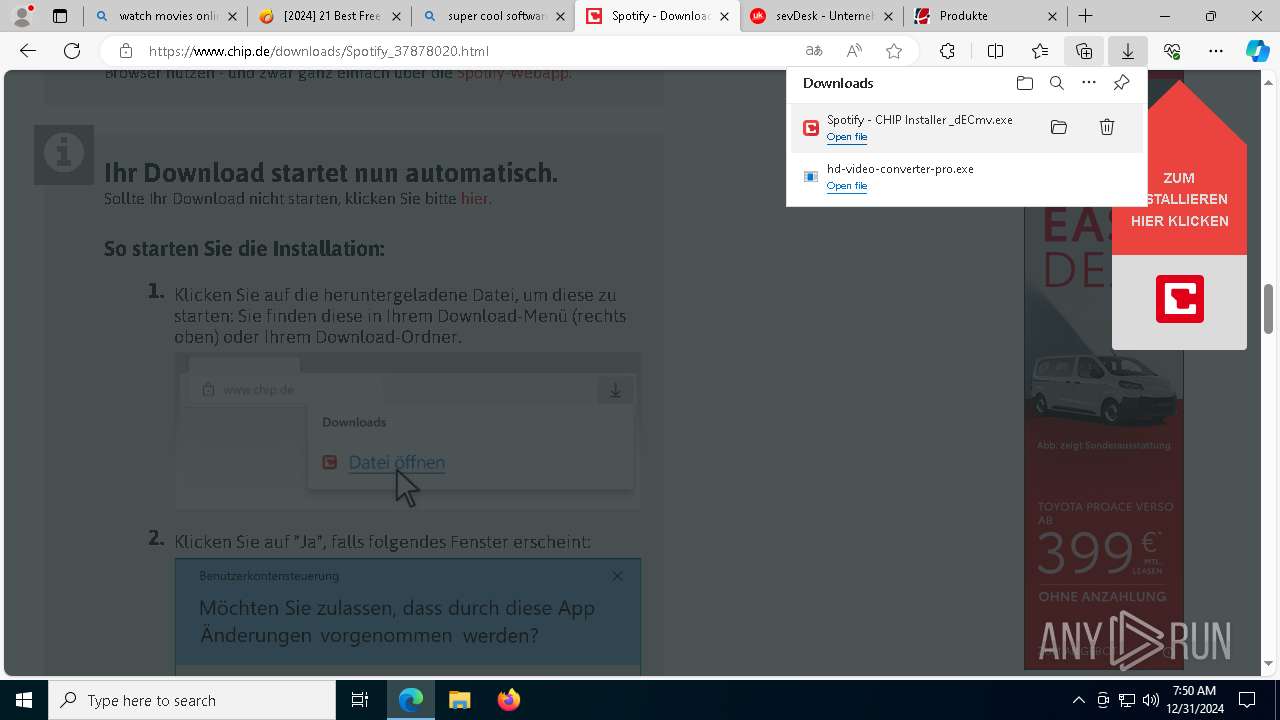Viewport: 1280px width, 720px height.
Task: Open the Collections icon
Action: pos(1084,51)
